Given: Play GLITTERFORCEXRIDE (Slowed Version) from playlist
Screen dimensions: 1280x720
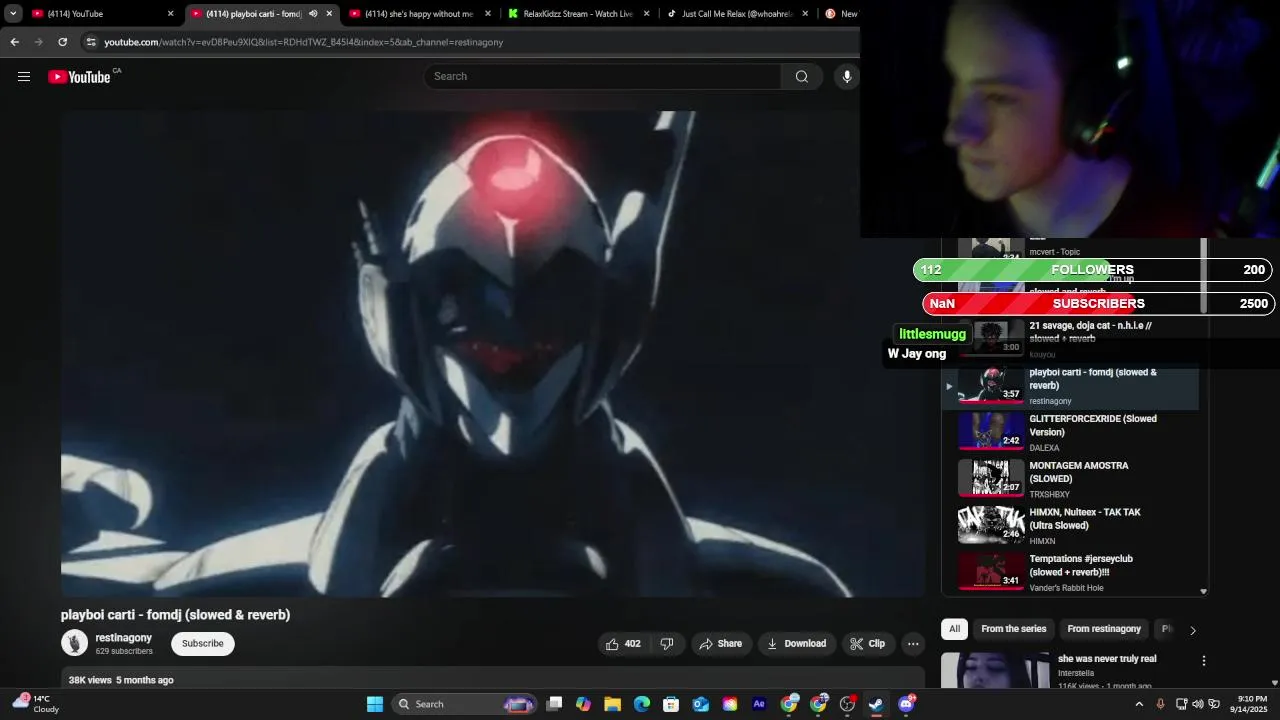Looking at the screenshot, I should point(1070,432).
